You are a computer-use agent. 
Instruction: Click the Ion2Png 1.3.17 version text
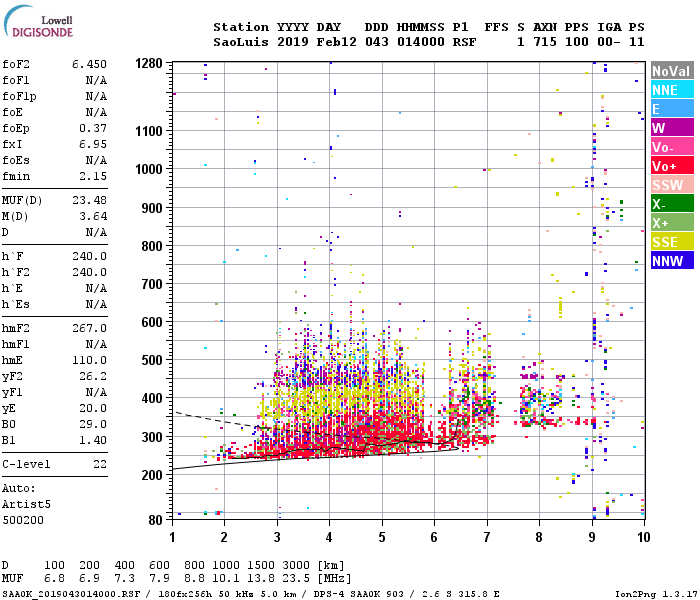coord(654,594)
